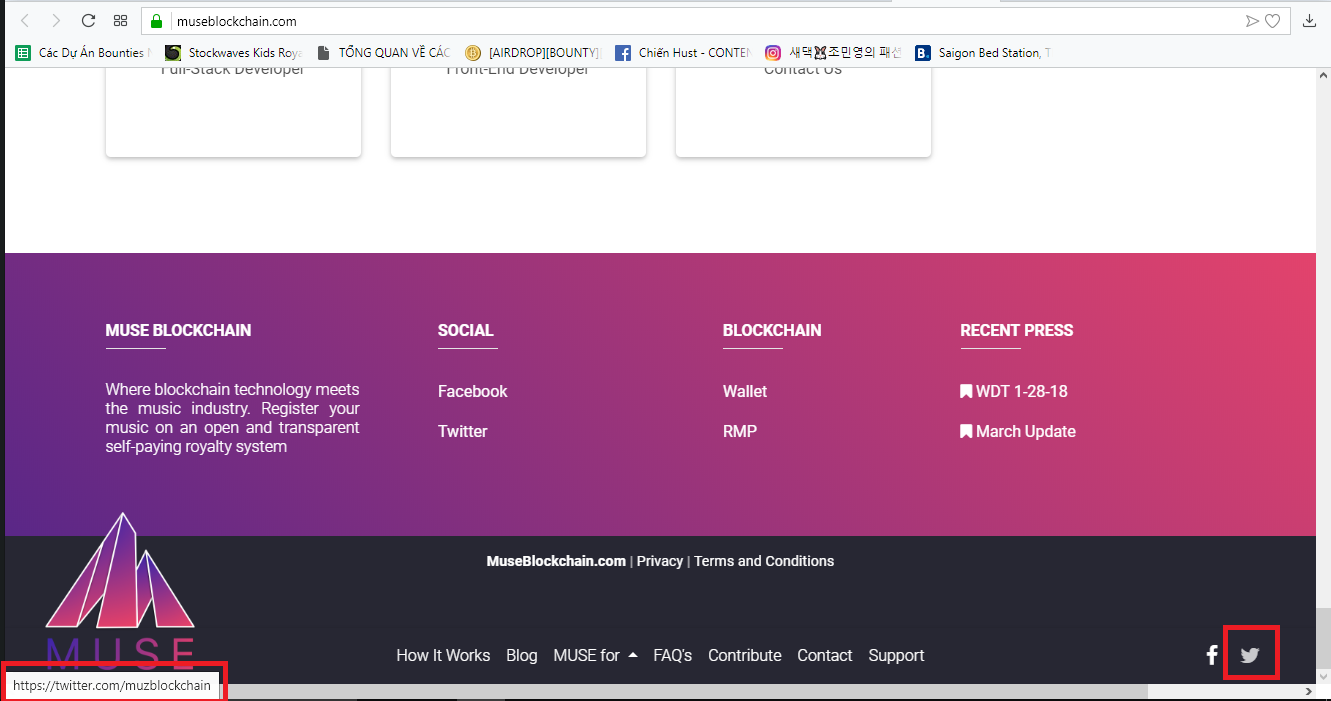
Task: Open Support in the footer menu
Action: click(896, 655)
